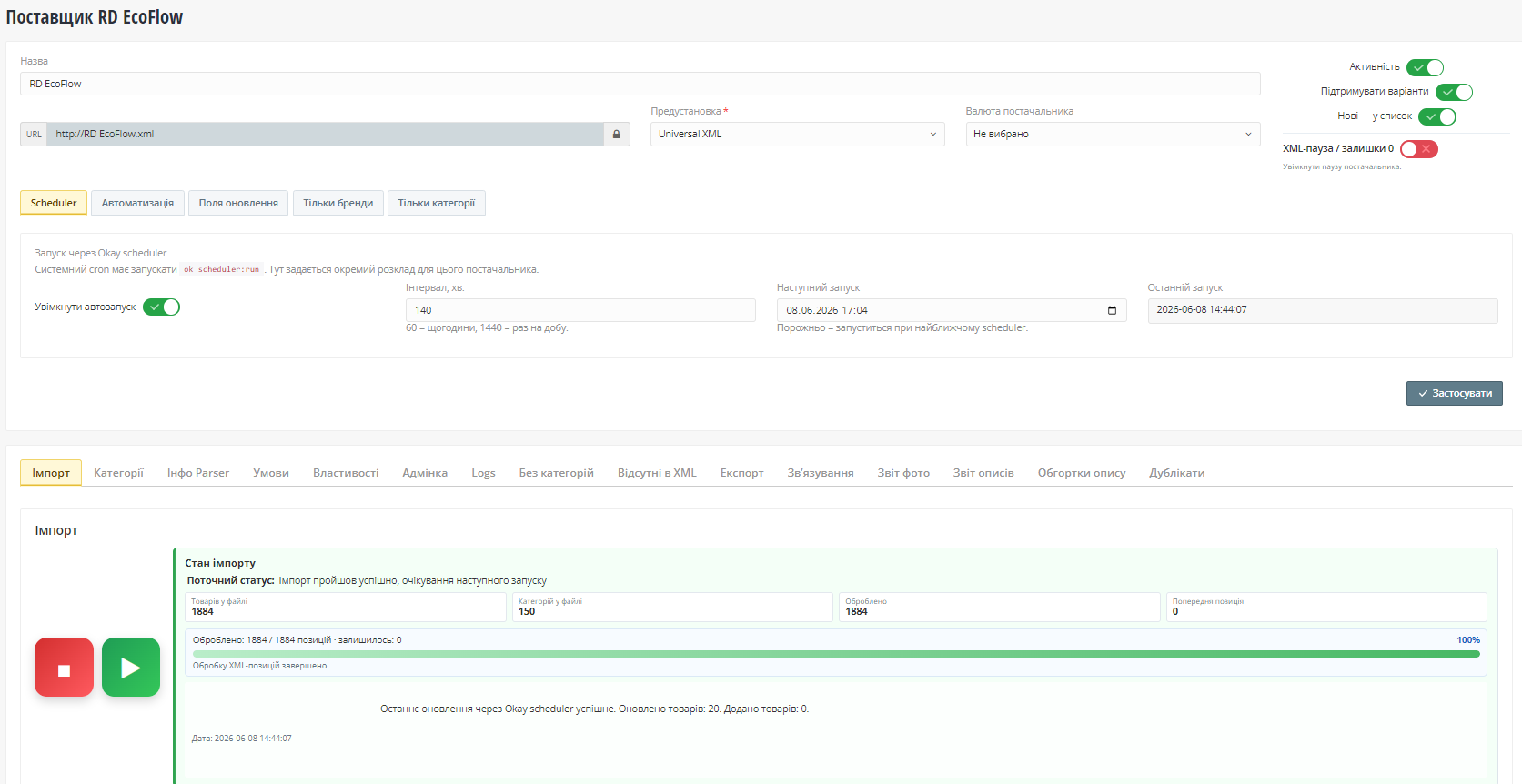Image resolution: width=1522 pixels, height=784 pixels.
Task: Switch to the Експорт tab
Action: click(742, 473)
